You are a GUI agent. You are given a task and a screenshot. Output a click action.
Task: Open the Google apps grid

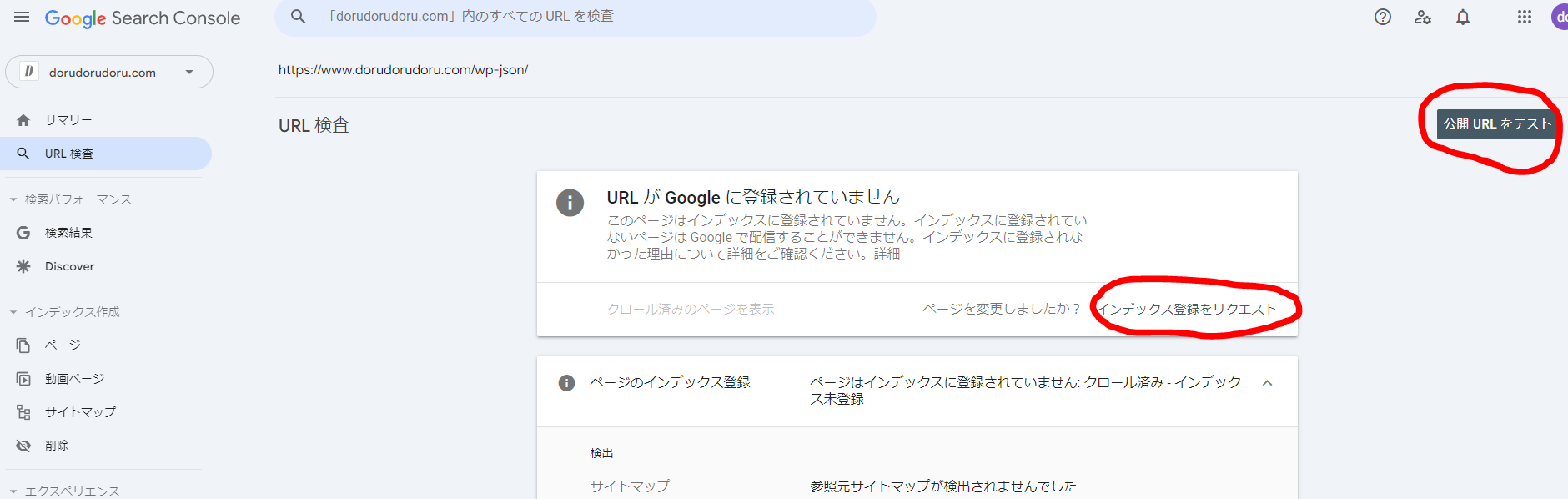tap(1525, 18)
